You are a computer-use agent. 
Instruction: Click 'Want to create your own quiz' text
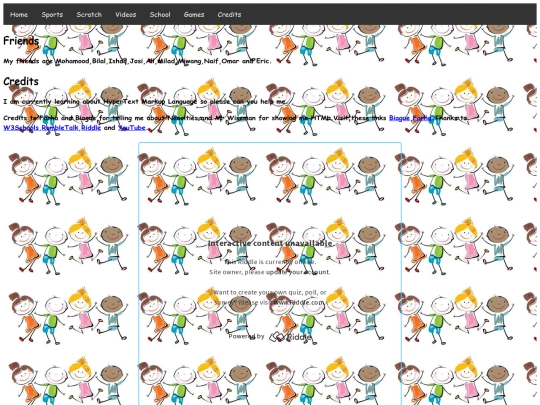pos(270,297)
